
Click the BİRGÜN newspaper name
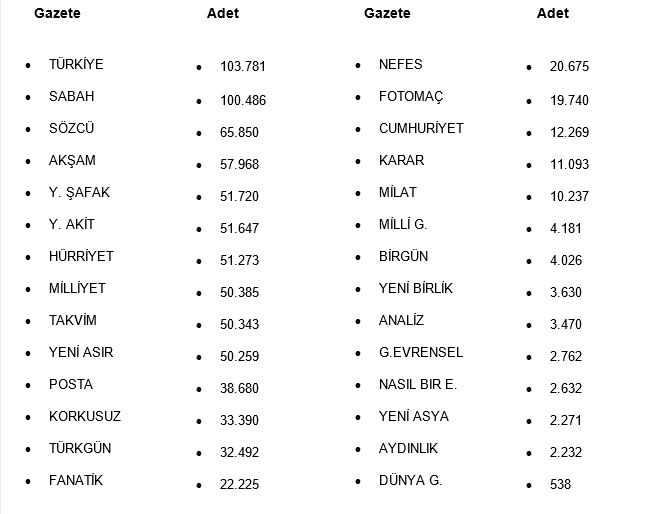(403, 256)
